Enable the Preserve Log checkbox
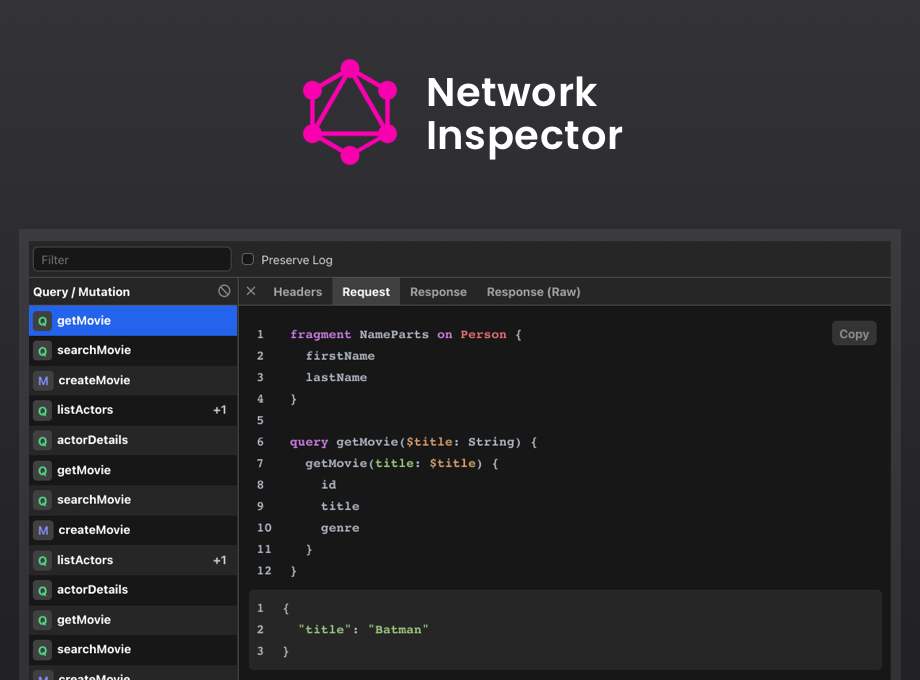920x680 pixels. [248, 259]
